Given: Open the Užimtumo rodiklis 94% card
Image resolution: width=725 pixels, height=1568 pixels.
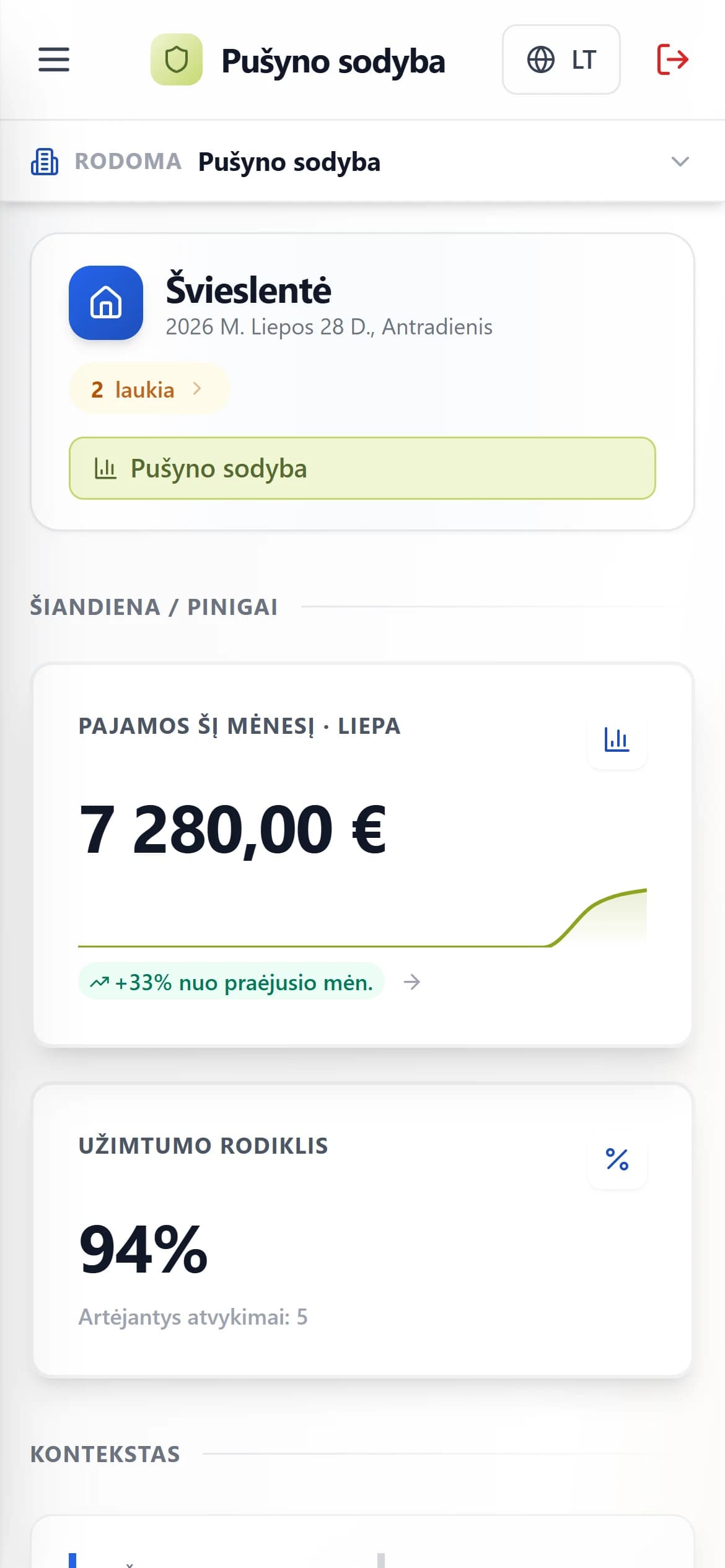Looking at the screenshot, I should tap(362, 1230).
